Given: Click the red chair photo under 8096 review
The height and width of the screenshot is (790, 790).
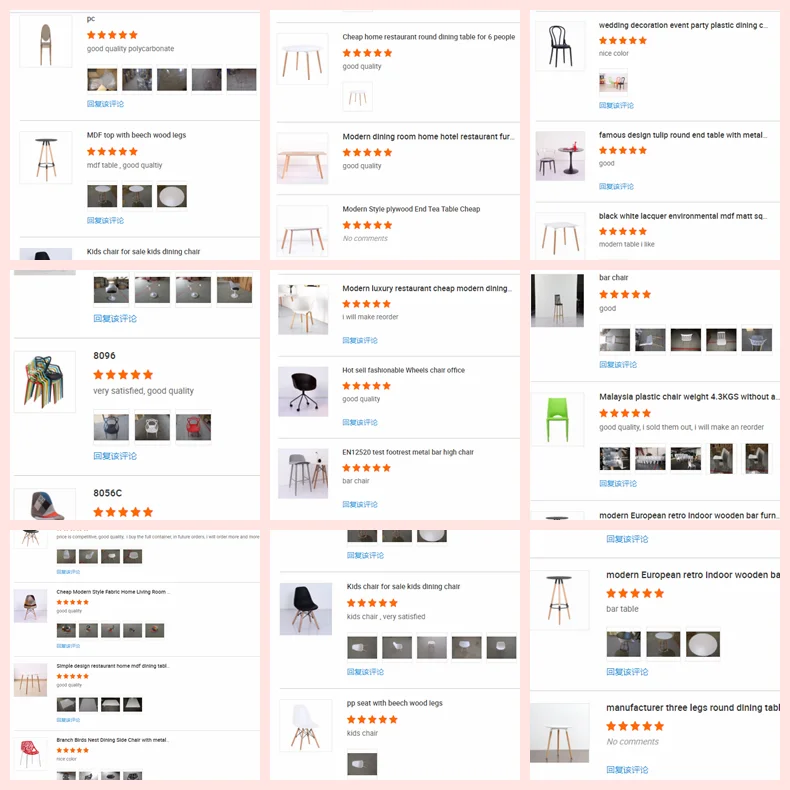Looking at the screenshot, I should (193, 427).
